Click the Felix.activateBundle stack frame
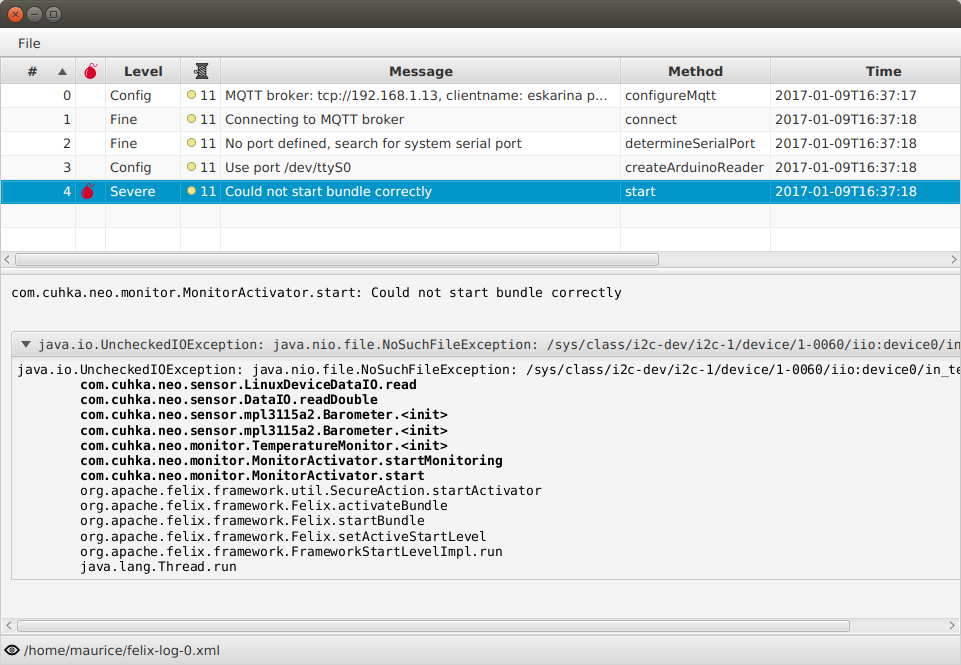 [x=264, y=506]
